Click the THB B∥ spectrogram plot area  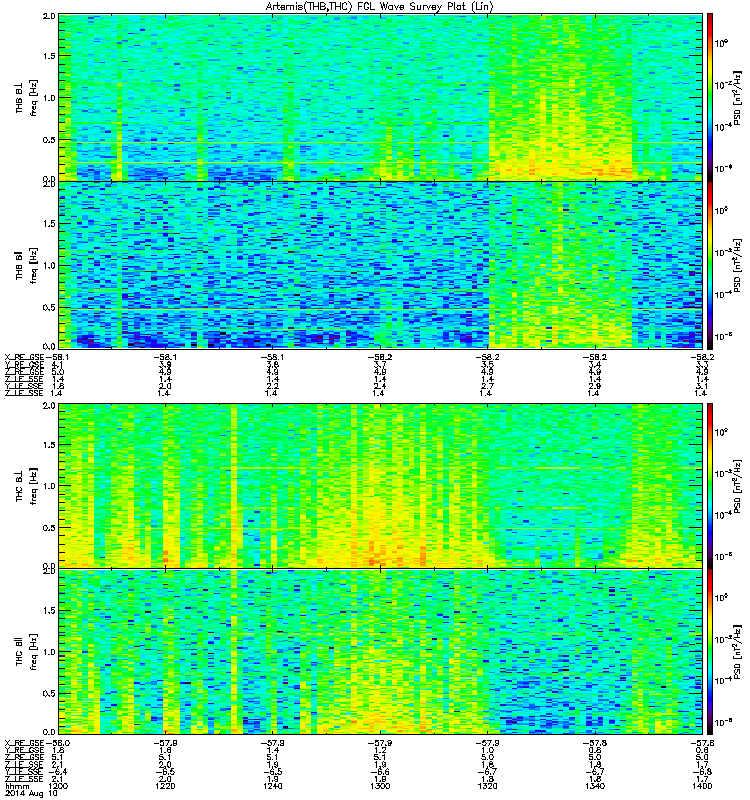(x=380, y=265)
